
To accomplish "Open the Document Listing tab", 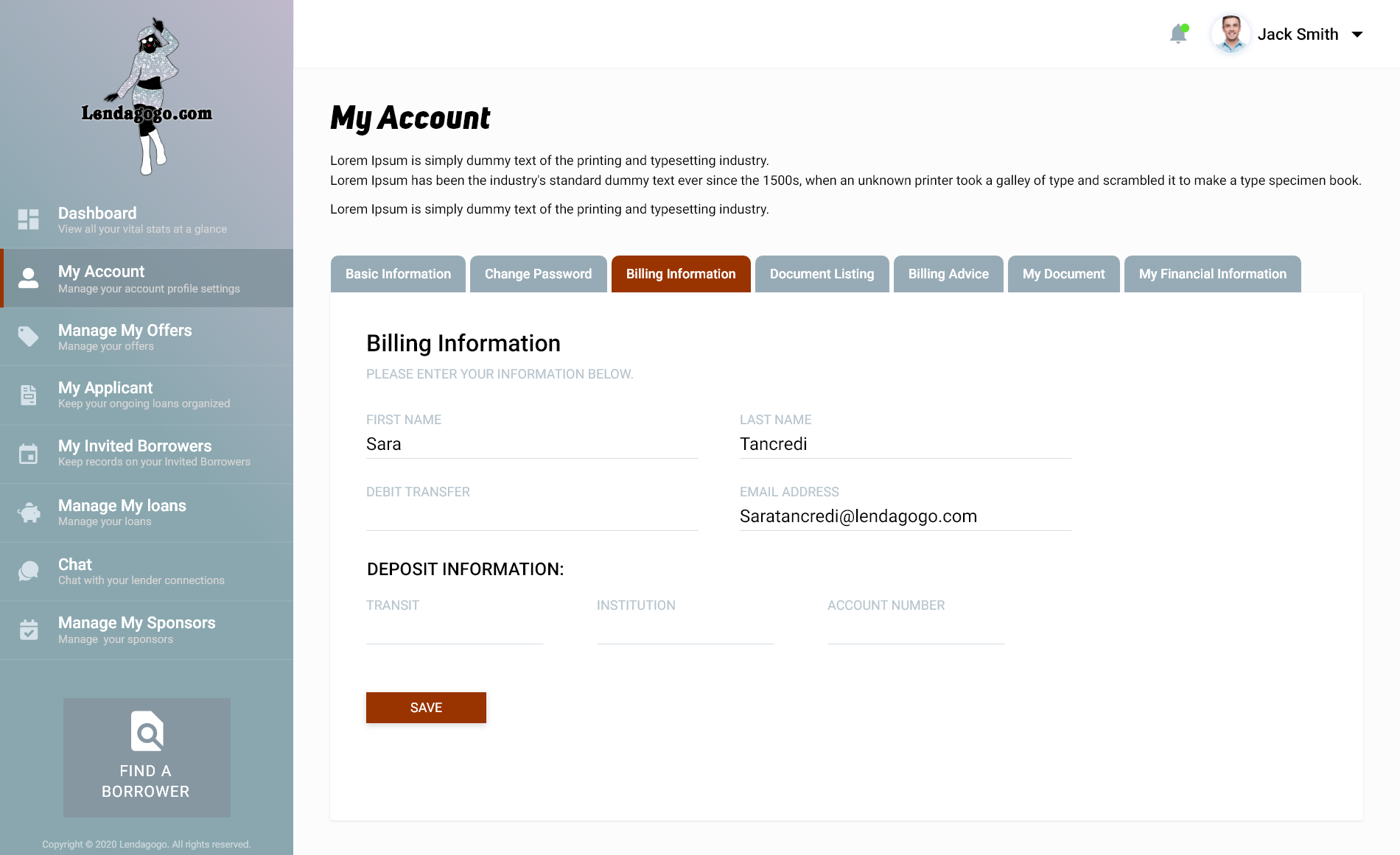I will (822, 274).
